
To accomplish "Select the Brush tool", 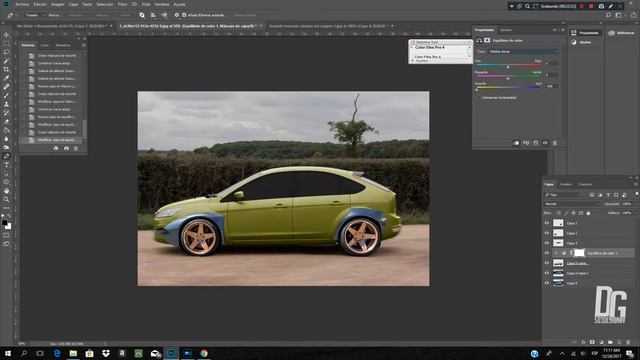I will coord(7,96).
